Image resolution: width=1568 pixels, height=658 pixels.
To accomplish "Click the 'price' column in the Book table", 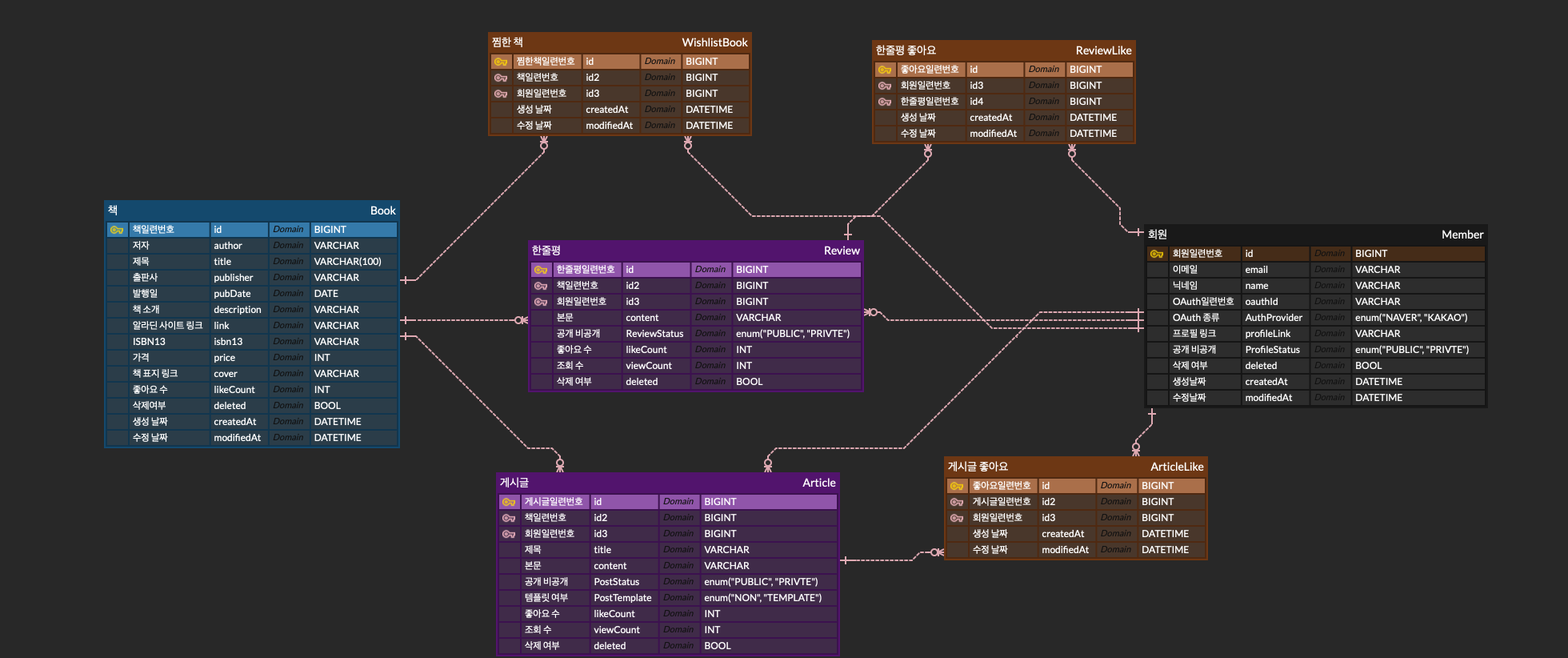I will coord(239,358).
